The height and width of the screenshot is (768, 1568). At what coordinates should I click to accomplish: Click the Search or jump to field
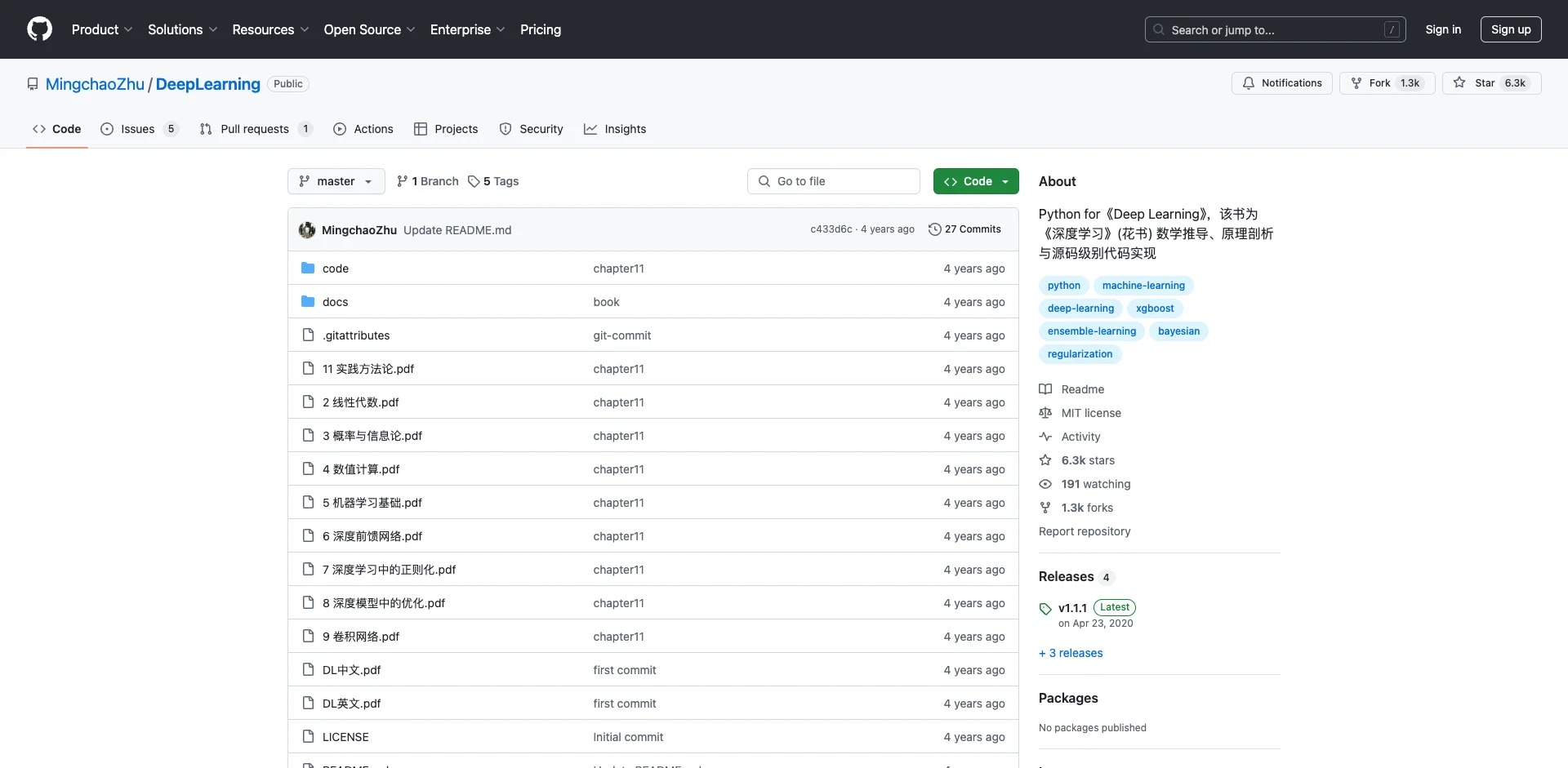click(1276, 29)
